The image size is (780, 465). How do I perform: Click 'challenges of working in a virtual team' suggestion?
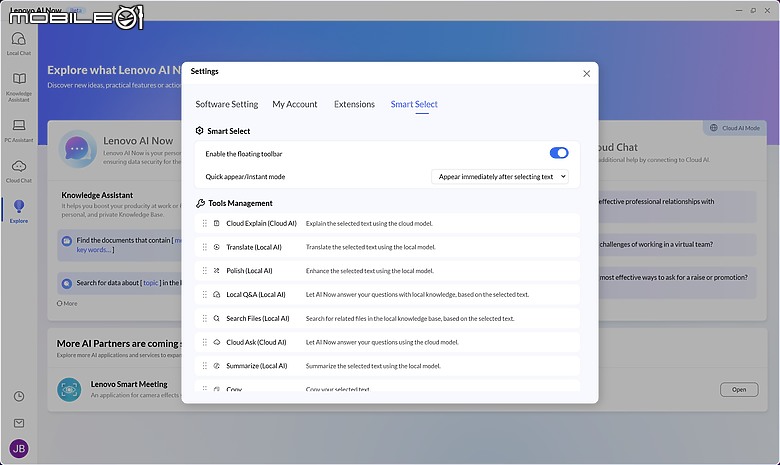coord(677,245)
